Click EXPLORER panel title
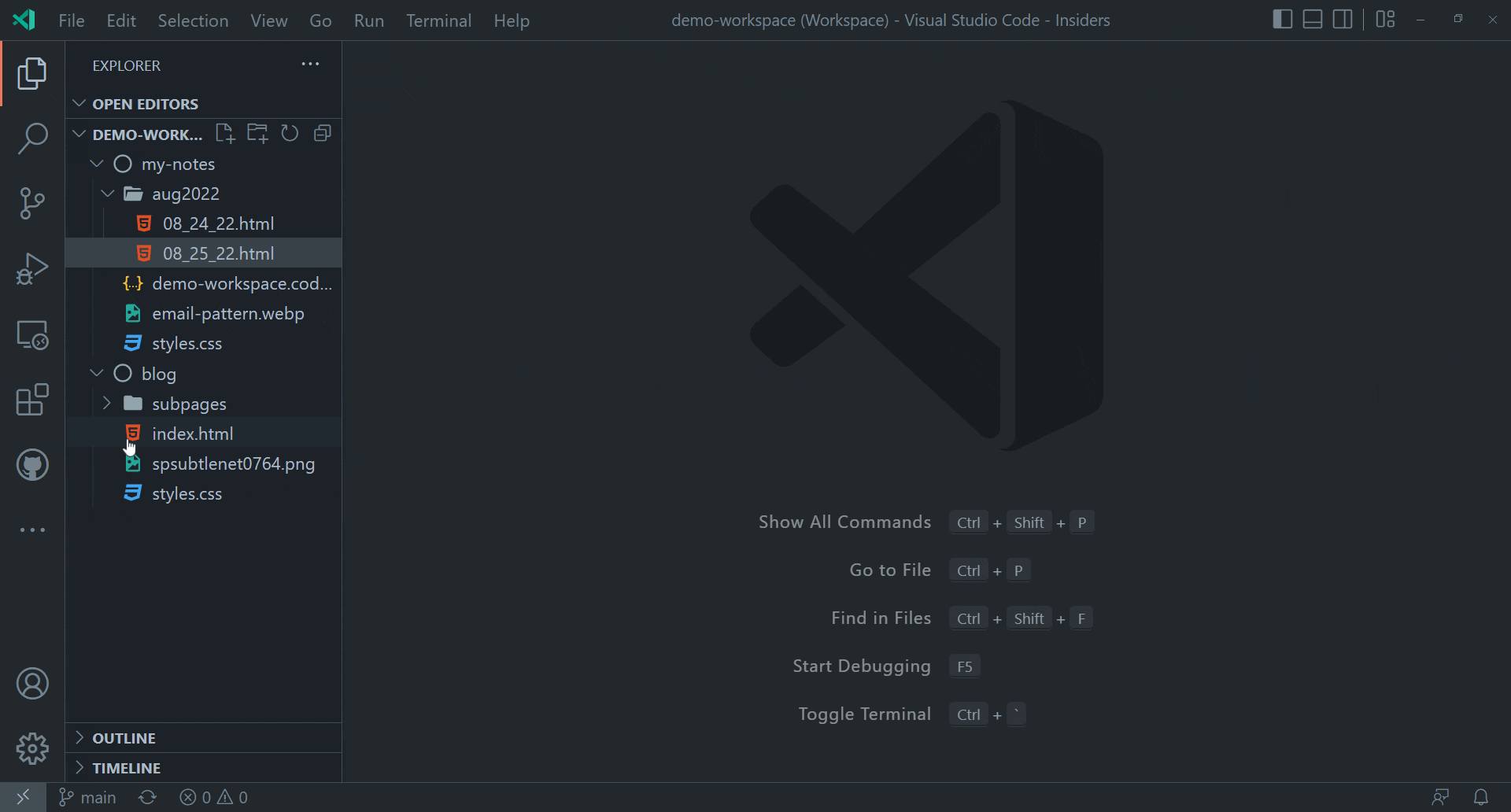 [127, 65]
